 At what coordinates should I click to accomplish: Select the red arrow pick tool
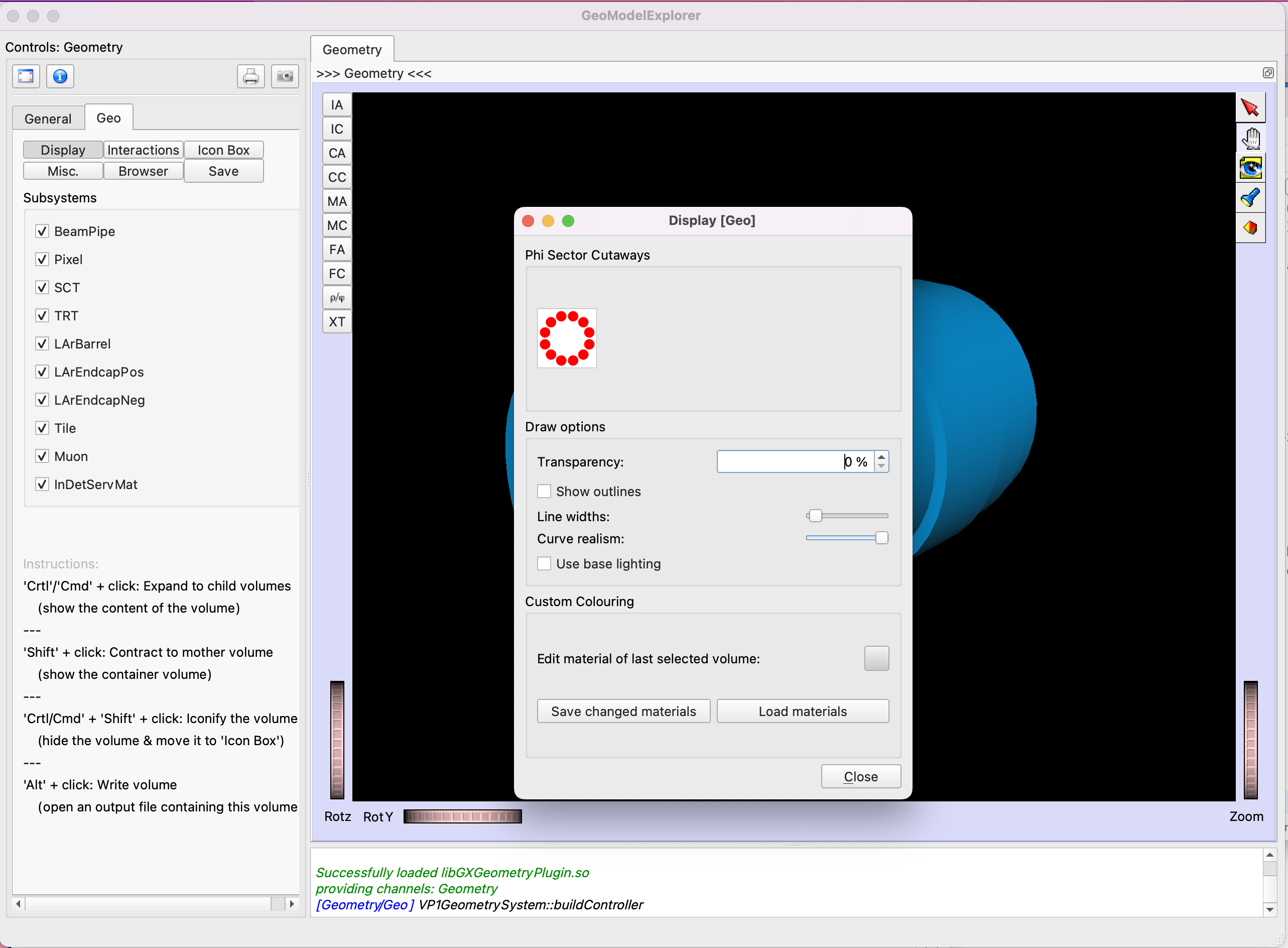1250,107
